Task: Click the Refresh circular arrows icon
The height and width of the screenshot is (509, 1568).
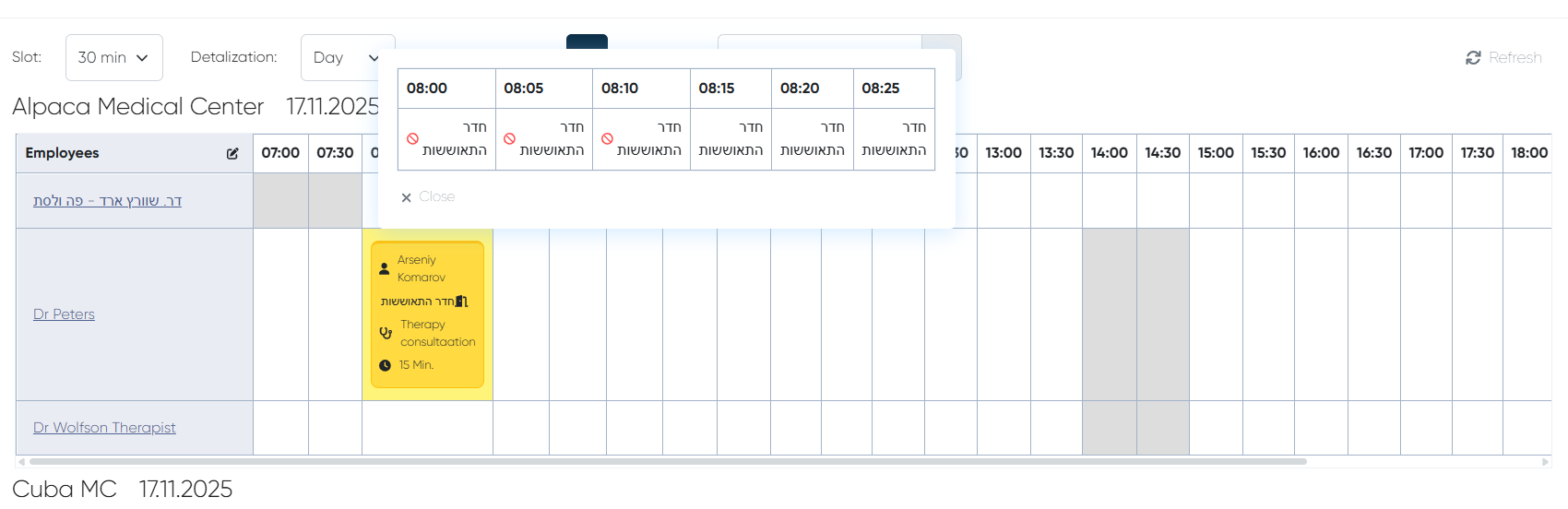Action: pyautogui.click(x=1473, y=58)
